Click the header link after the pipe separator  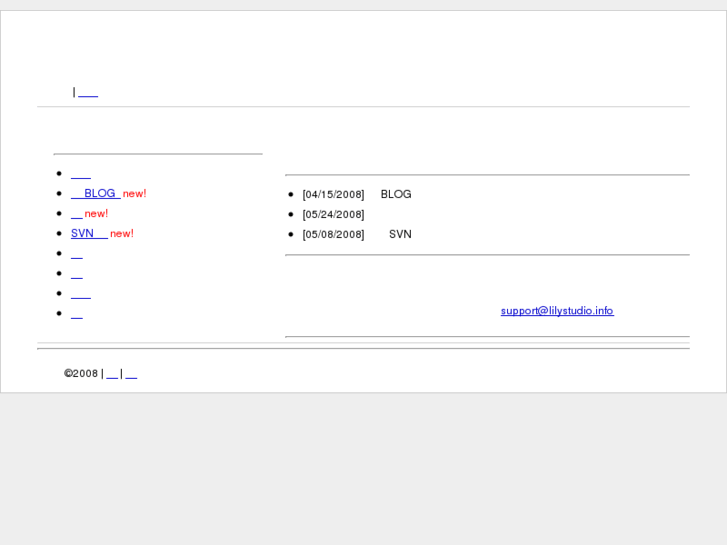[x=88, y=92]
